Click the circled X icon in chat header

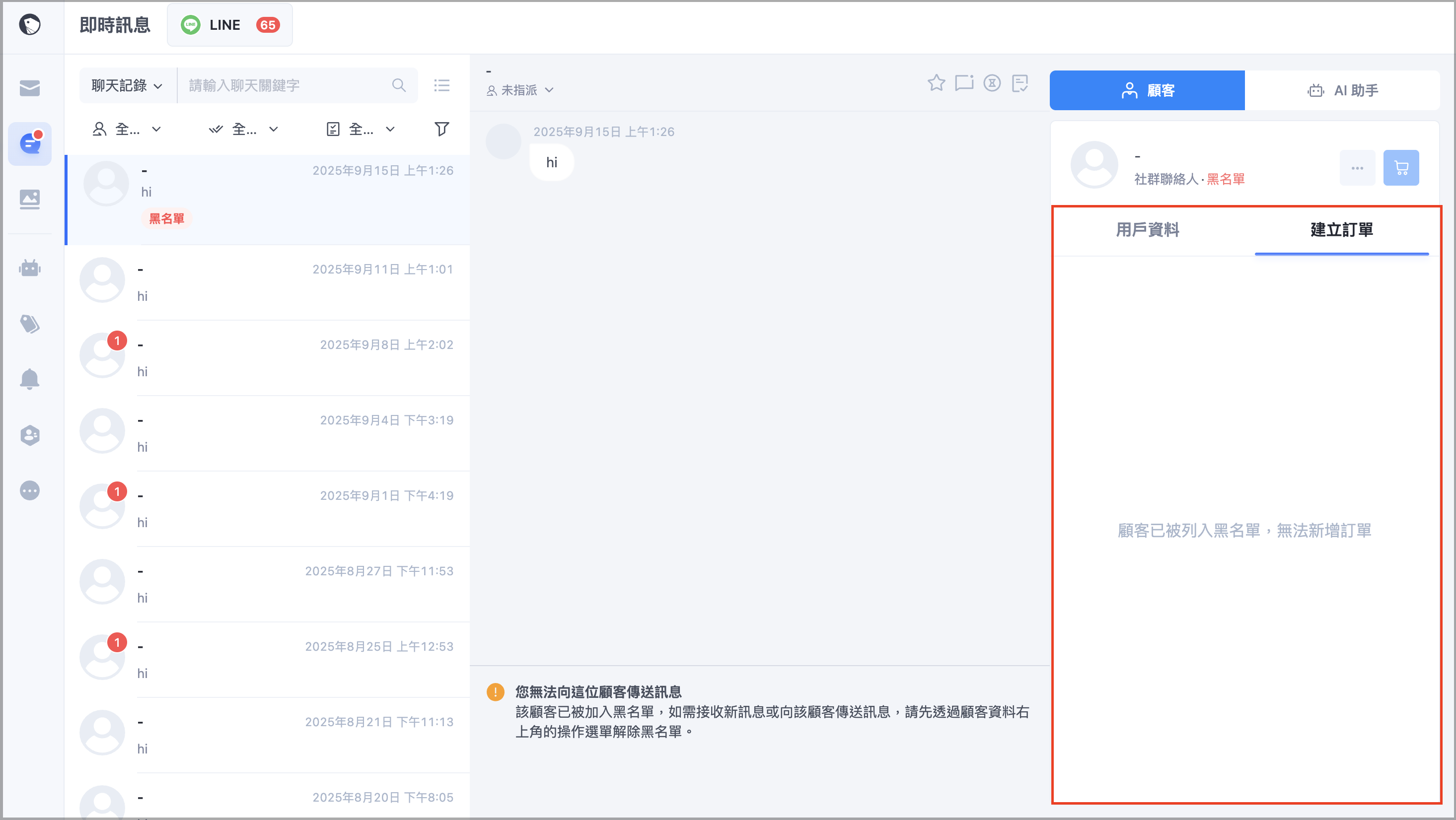[x=992, y=83]
